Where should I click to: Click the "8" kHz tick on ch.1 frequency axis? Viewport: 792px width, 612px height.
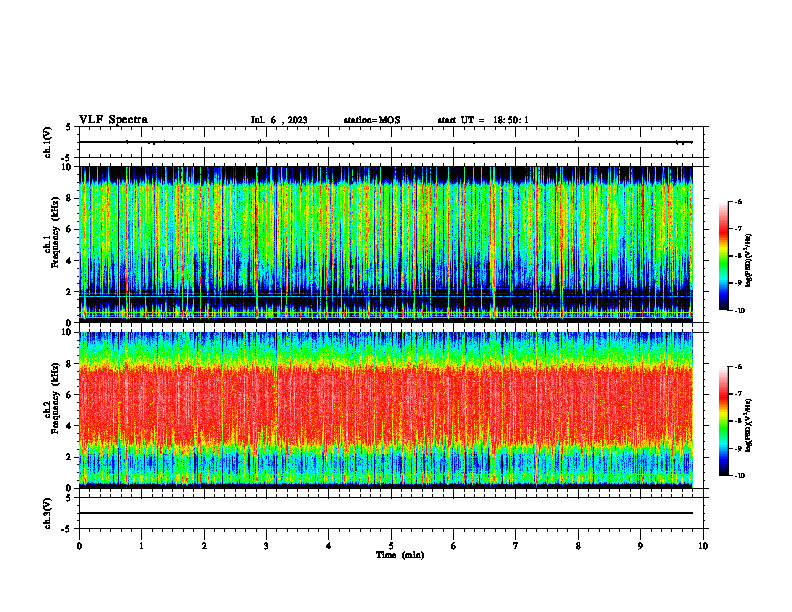click(x=70, y=198)
